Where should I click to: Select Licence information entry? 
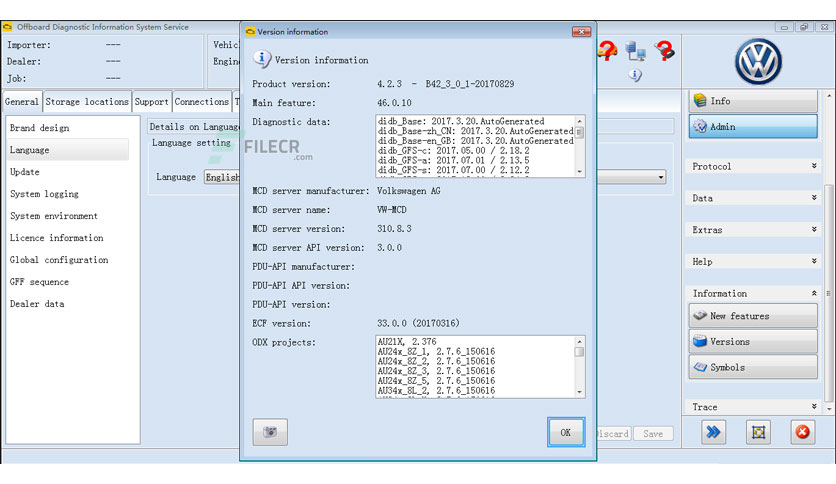pyautogui.click(x=68, y=238)
